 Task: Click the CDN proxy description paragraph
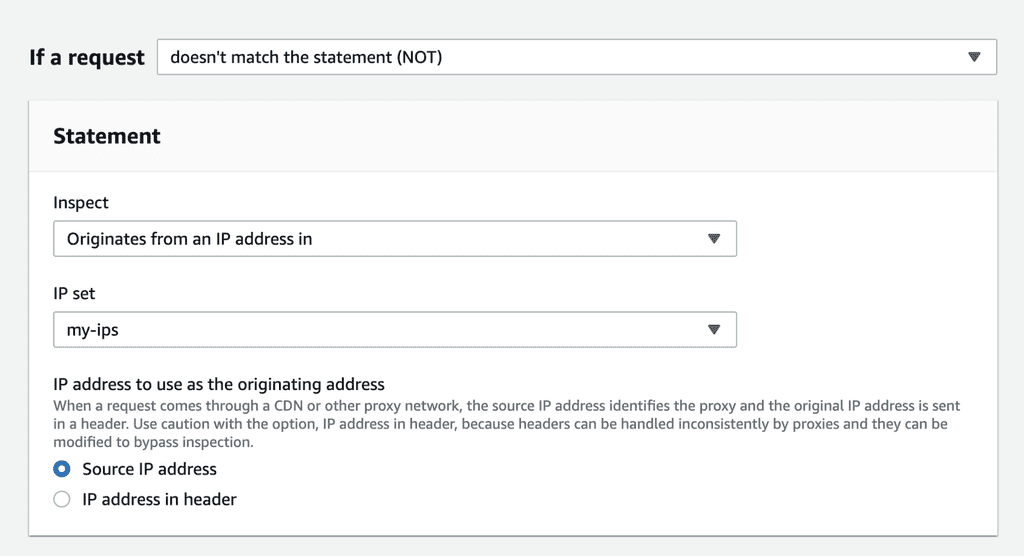pos(500,424)
